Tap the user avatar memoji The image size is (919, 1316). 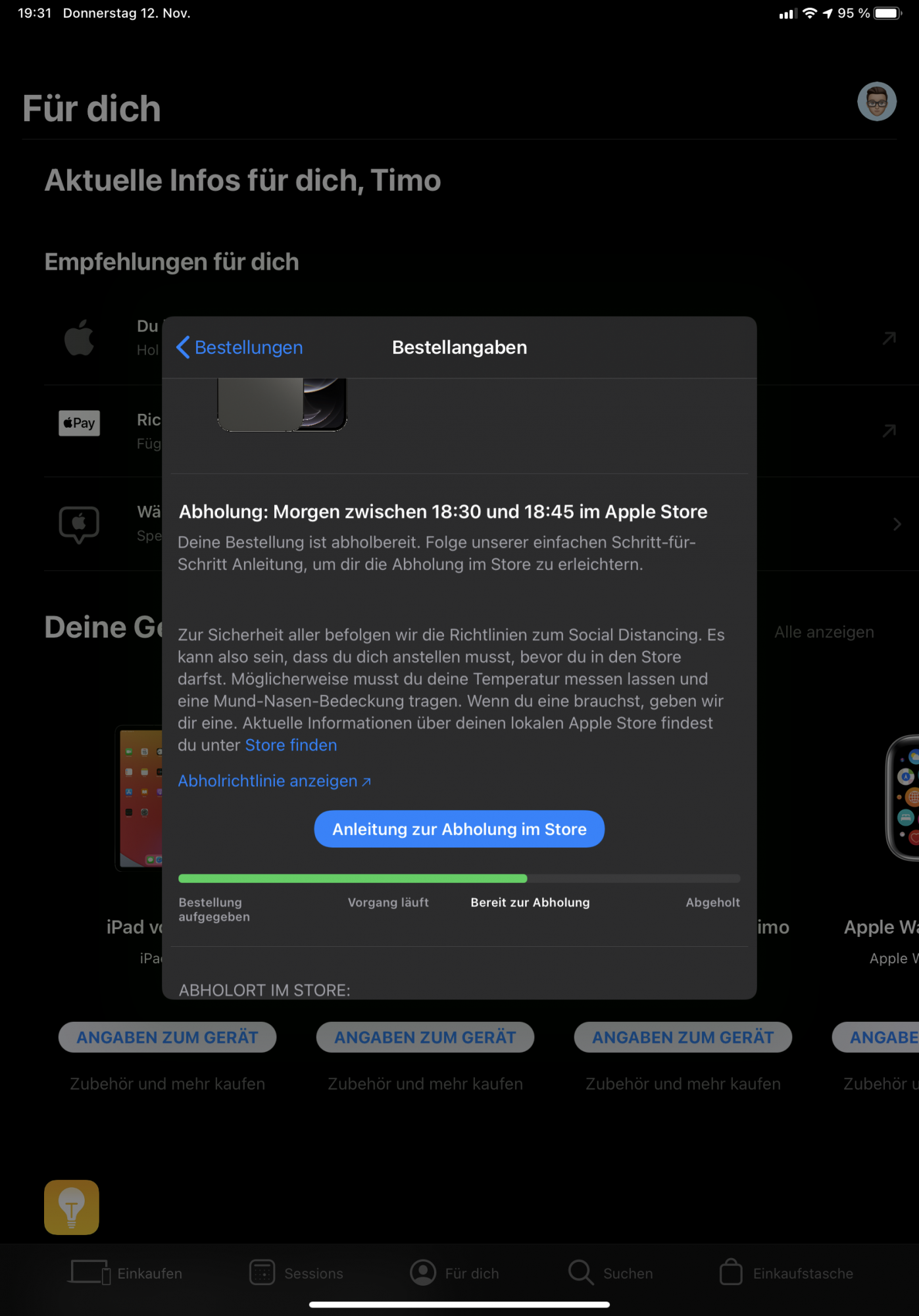876,101
